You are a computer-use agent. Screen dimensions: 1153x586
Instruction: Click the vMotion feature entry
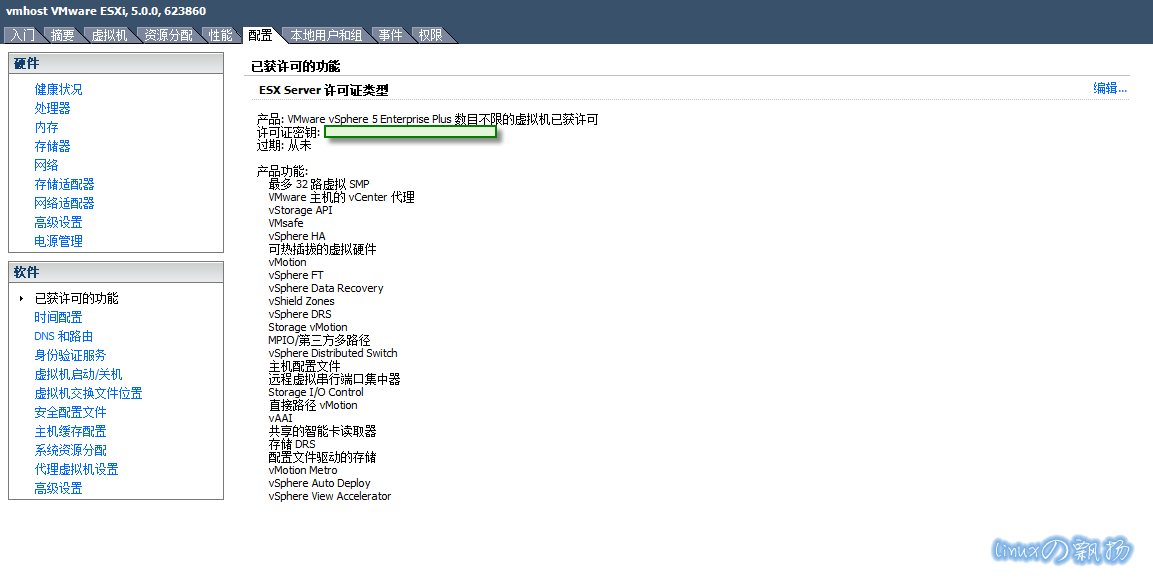coord(288,262)
